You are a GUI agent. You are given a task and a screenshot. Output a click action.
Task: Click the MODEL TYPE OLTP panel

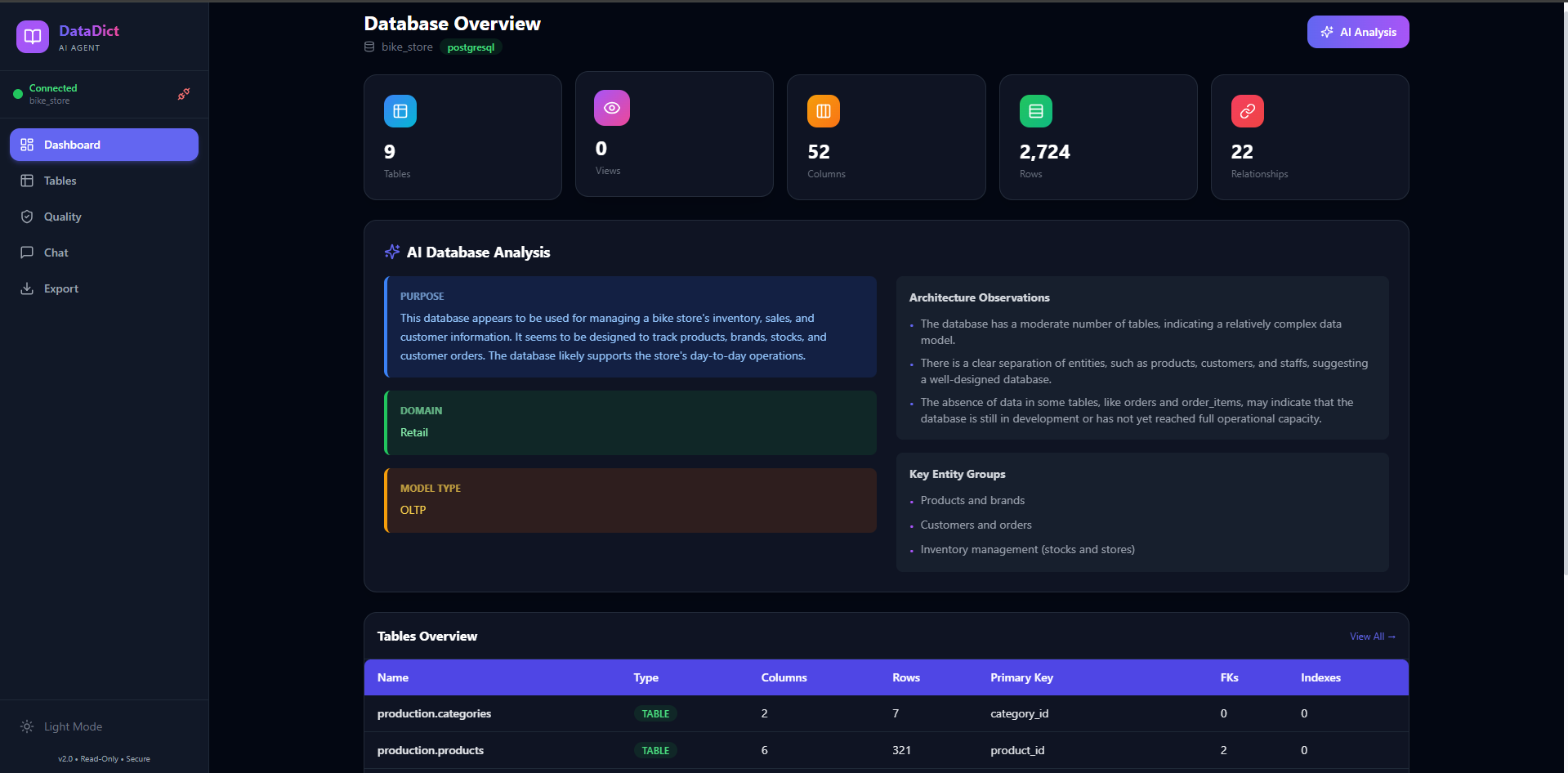click(630, 500)
